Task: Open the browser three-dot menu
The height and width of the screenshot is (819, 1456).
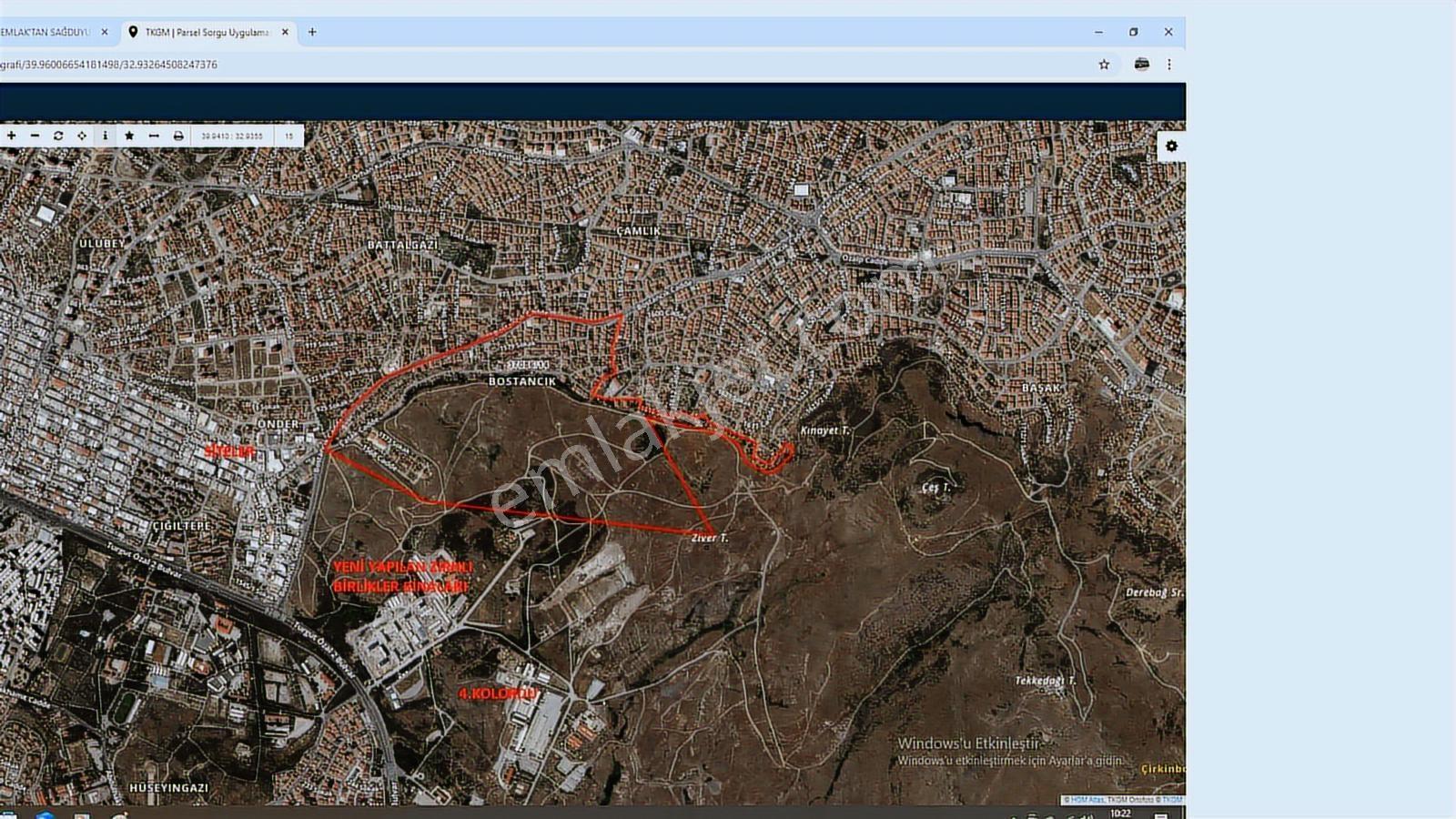Action: [1169, 65]
